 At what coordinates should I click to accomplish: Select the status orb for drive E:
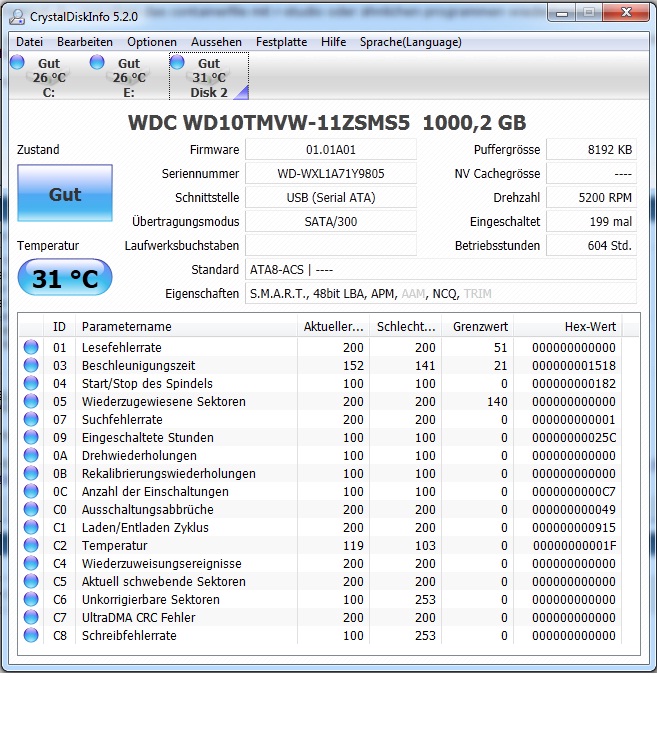[x=97, y=62]
